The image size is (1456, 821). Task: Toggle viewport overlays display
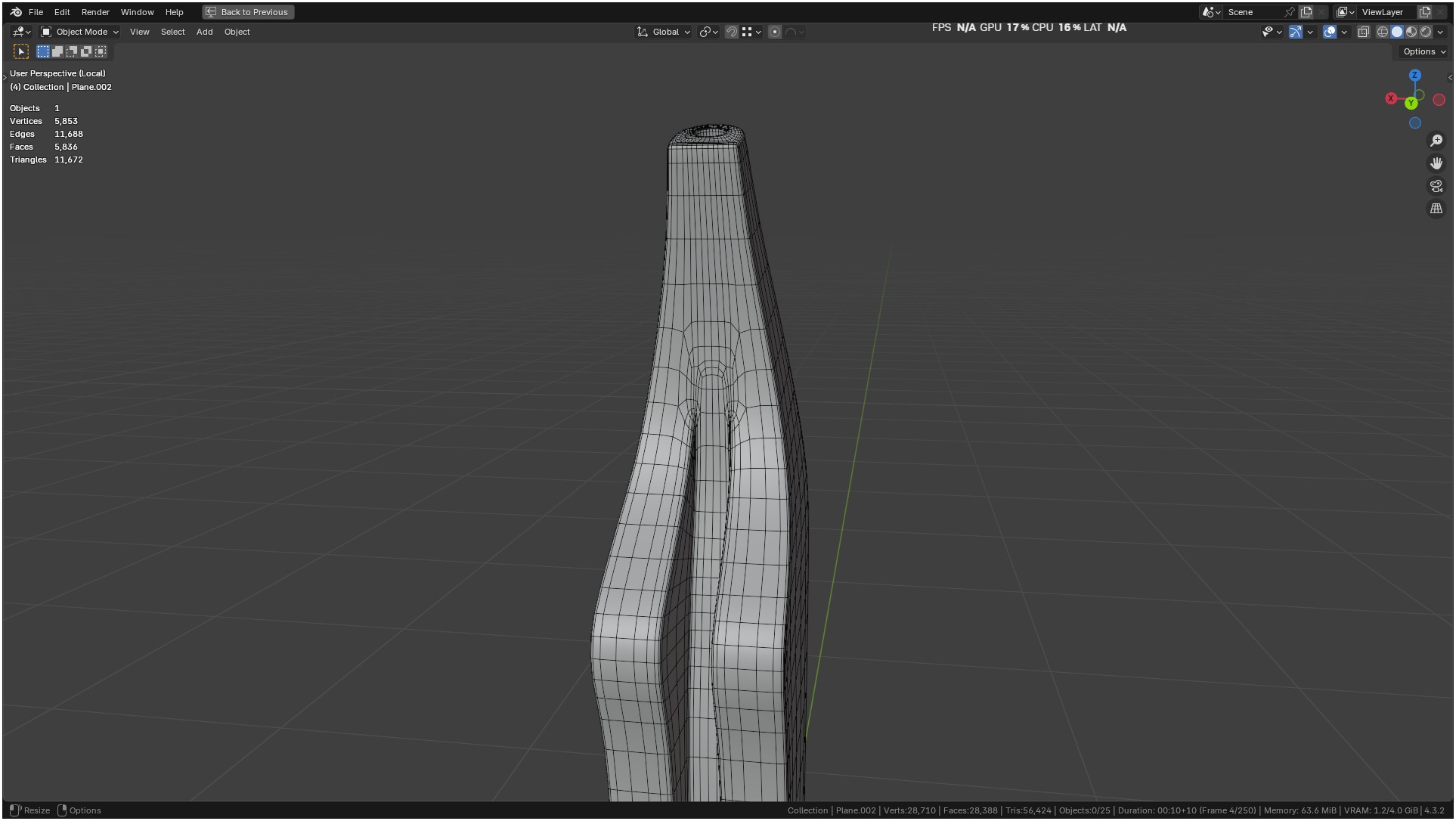pos(1330,32)
